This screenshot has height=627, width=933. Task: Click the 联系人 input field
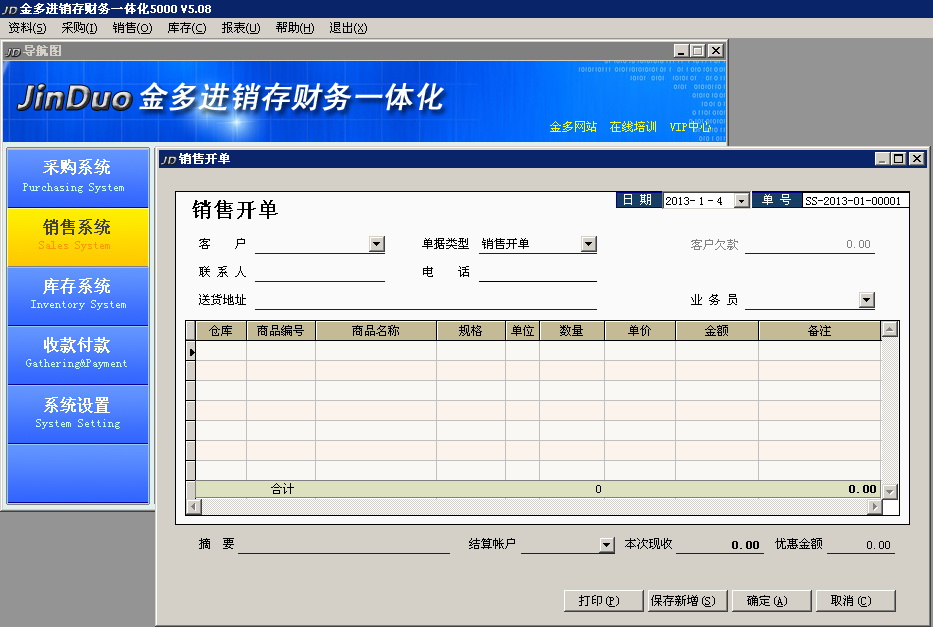tap(320, 272)
